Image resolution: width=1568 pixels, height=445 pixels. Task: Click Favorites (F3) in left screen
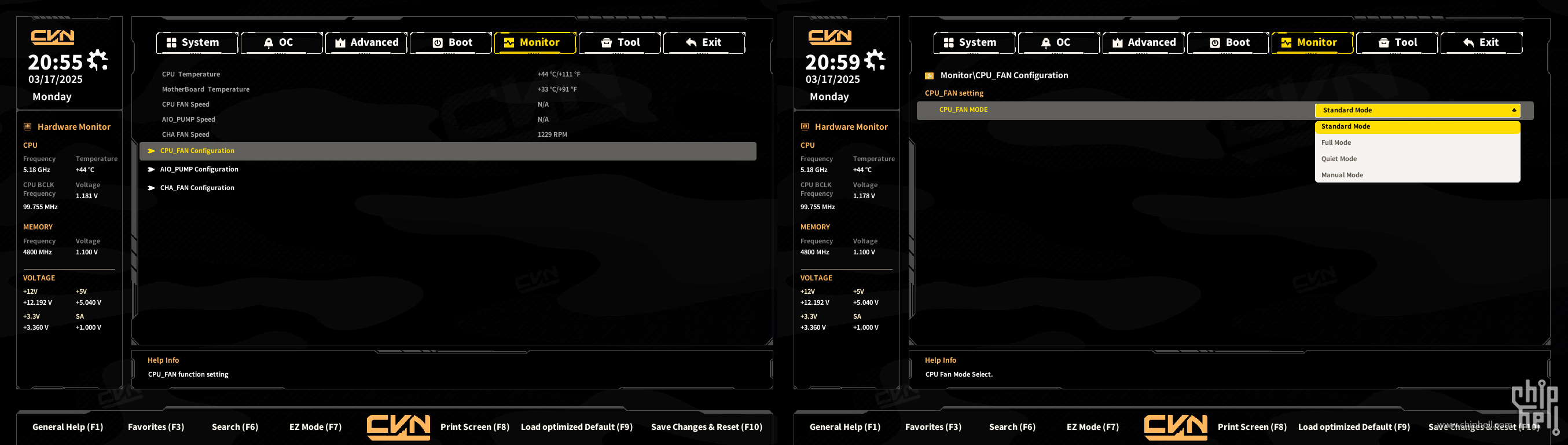pyautogui.click(x=156, y=427)
